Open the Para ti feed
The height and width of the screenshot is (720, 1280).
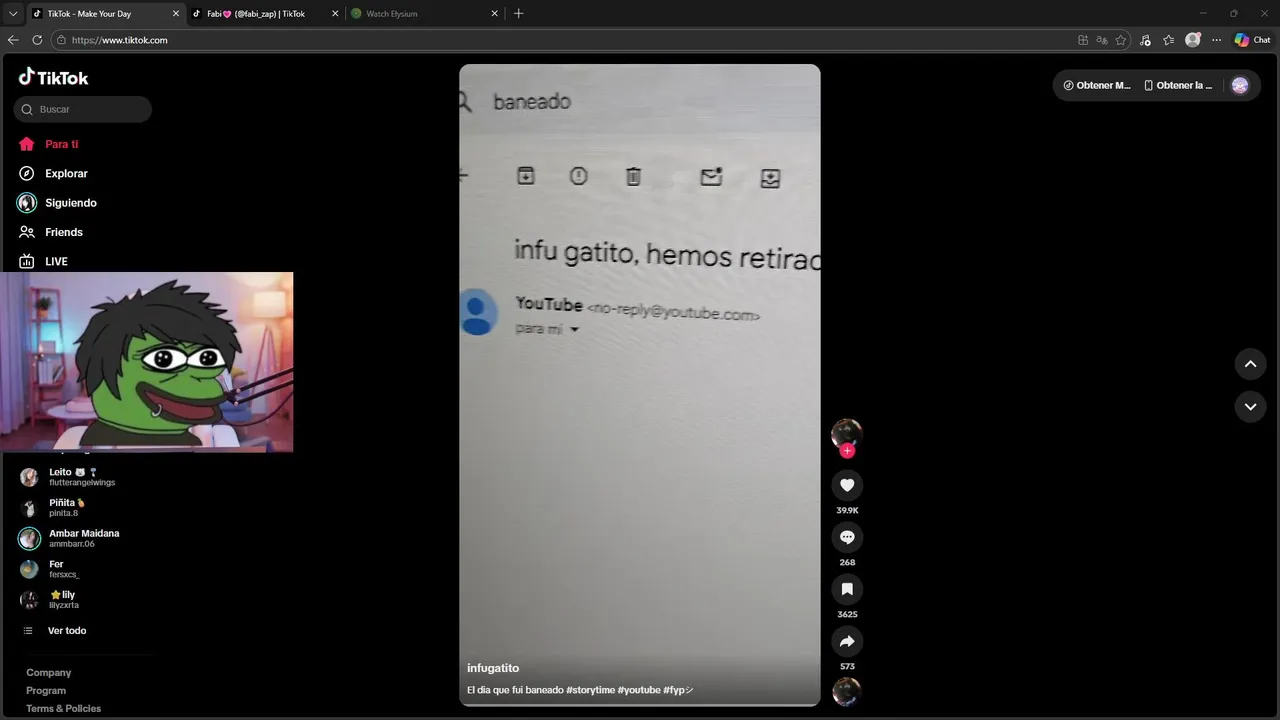click(x=62, y=144)
